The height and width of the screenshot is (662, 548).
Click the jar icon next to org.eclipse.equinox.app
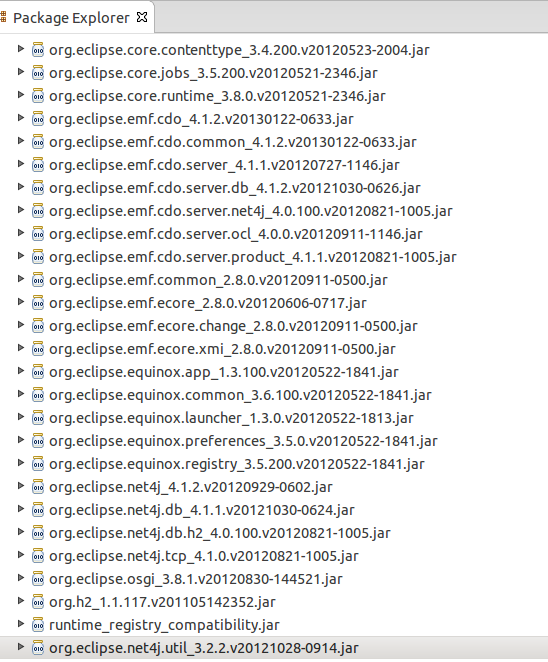coord(38,372)
